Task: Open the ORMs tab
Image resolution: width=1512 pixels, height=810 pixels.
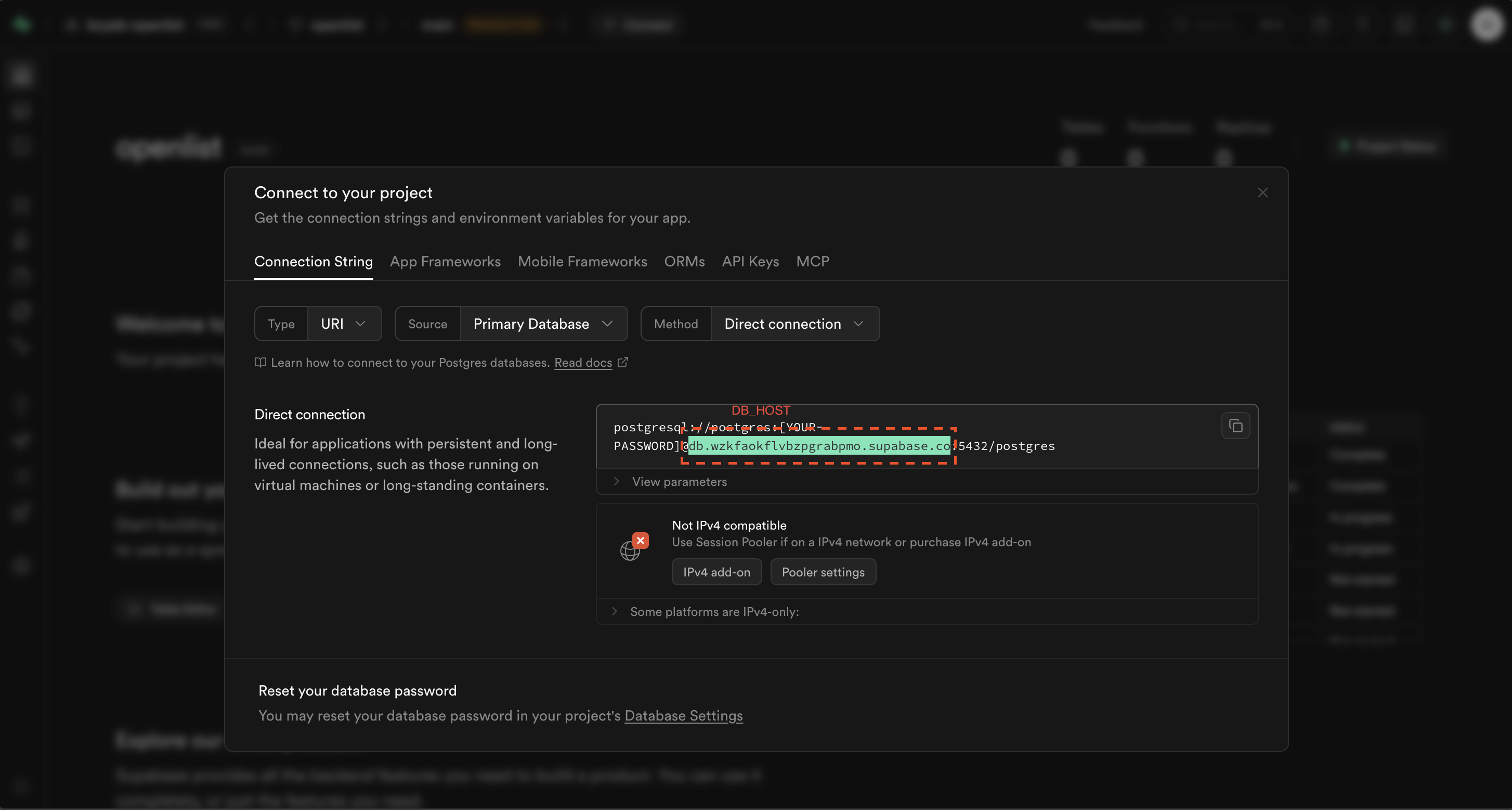Action: point(684,261)
